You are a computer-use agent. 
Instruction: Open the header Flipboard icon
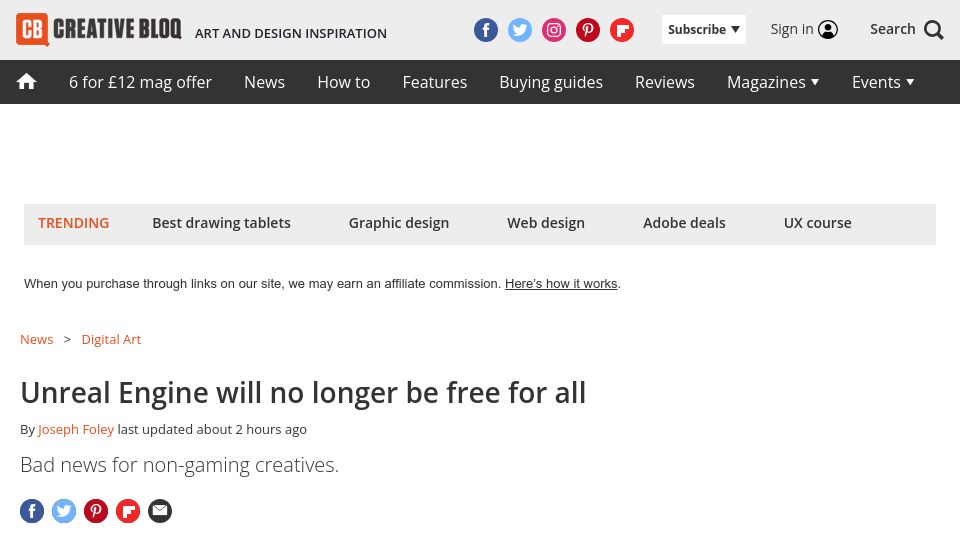point(621,30)
